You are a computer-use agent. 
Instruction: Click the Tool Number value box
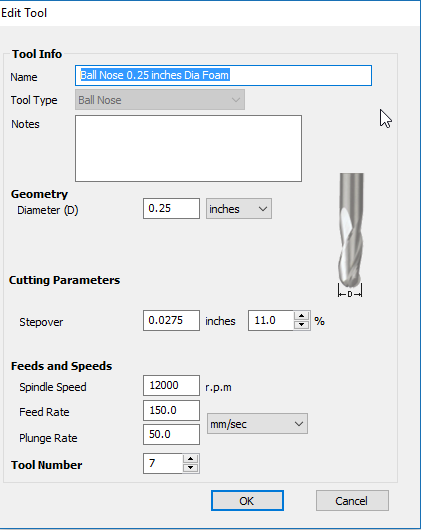(163, 463)
